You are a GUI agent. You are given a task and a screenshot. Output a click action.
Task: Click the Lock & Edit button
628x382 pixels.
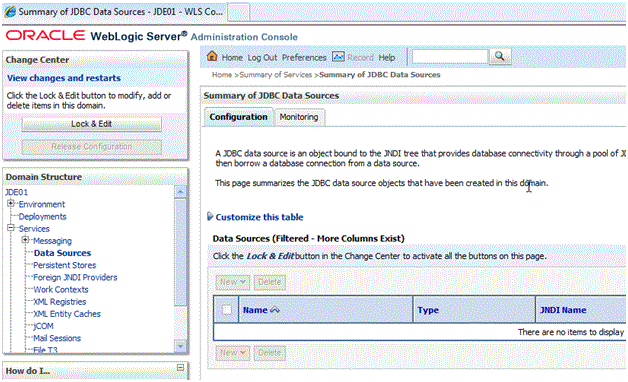pos(92,124)
